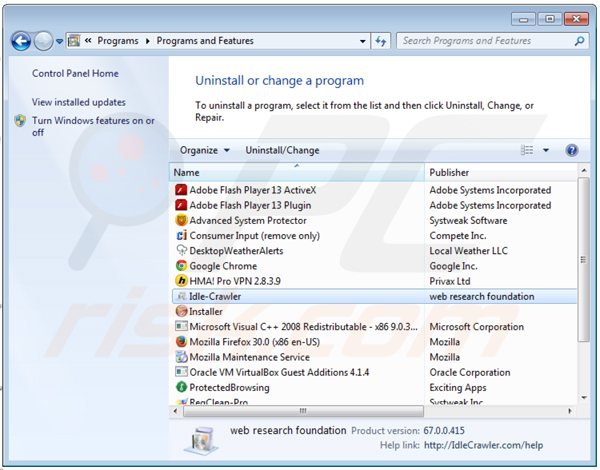Click the search magnifier icon

click(x=579, y=41)
